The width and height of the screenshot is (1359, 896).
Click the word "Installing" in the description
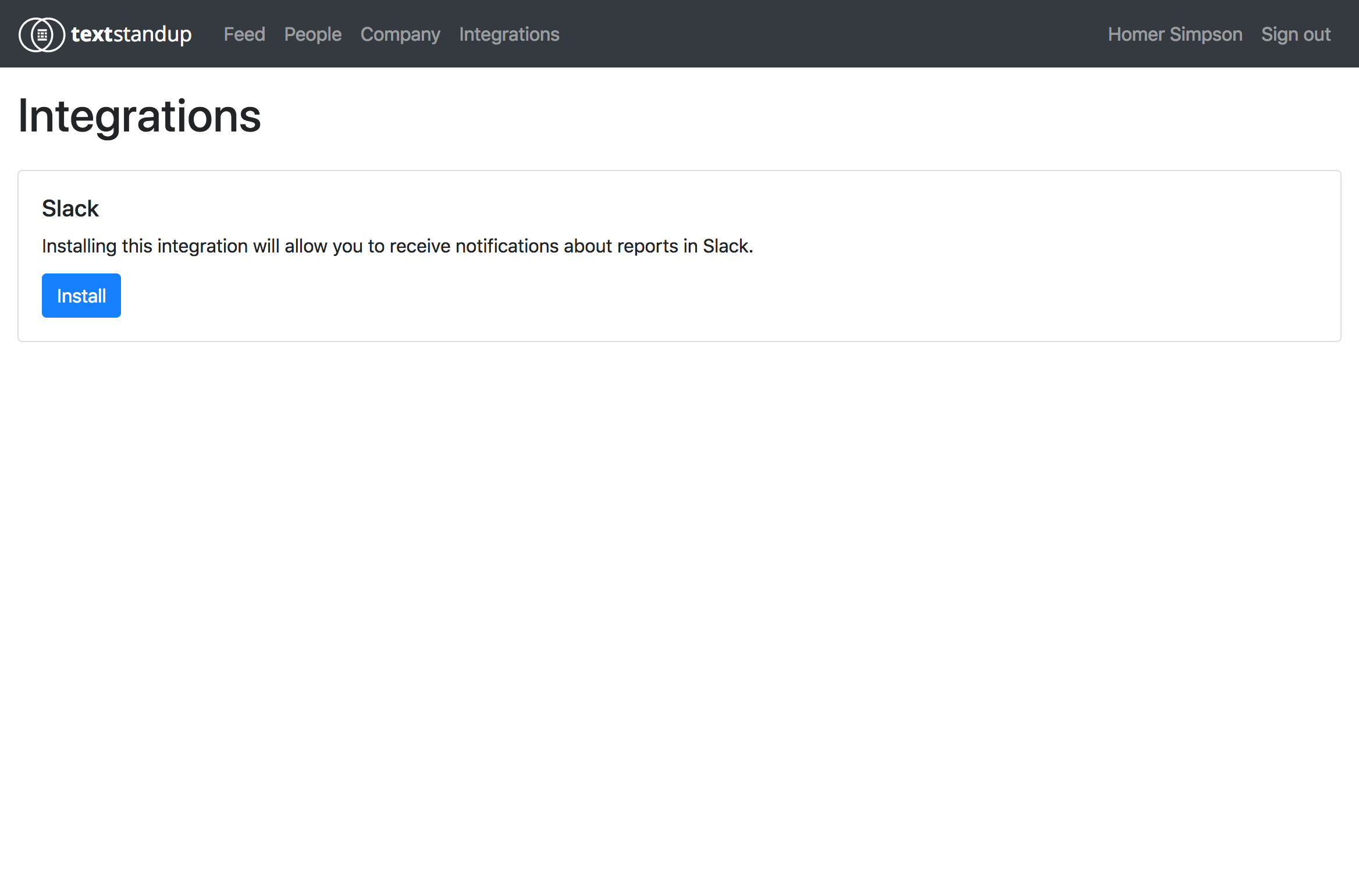[x=79, y=246]
